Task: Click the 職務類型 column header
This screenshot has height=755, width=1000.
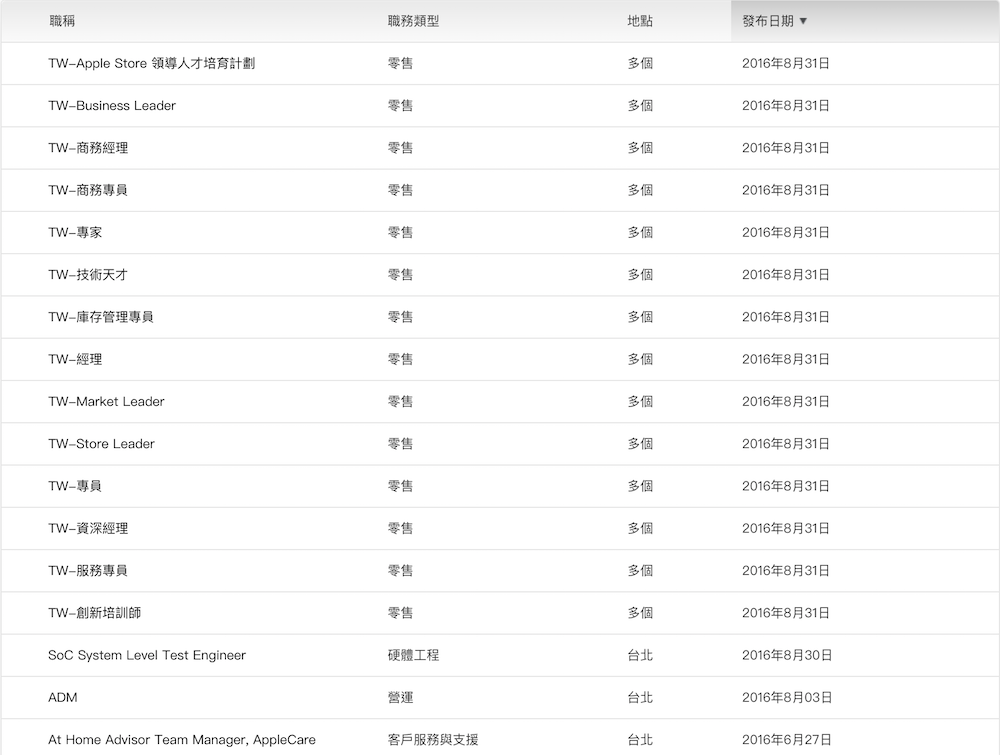Action: [412, 21]
